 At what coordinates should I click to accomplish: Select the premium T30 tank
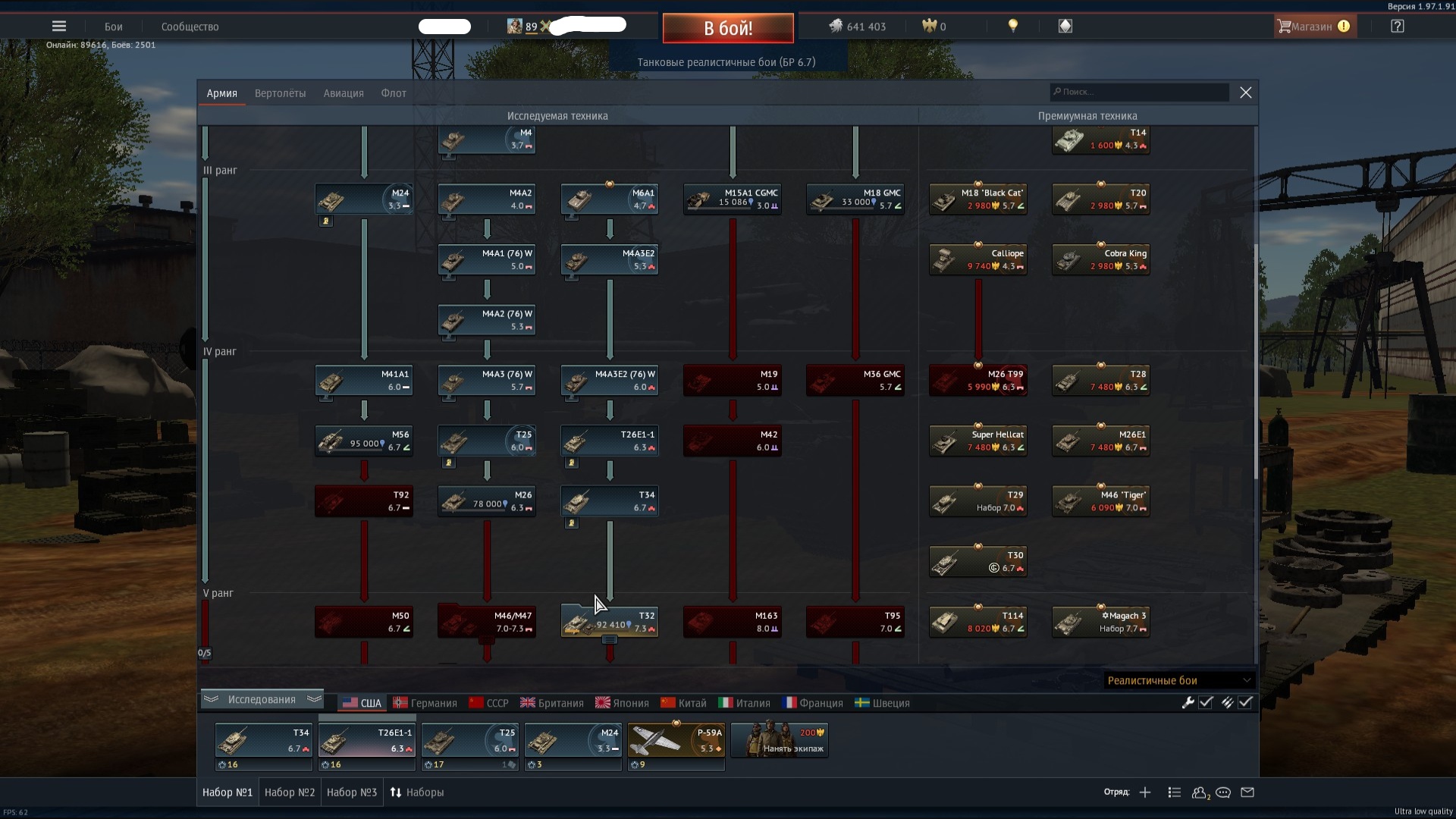click(978, 562)
